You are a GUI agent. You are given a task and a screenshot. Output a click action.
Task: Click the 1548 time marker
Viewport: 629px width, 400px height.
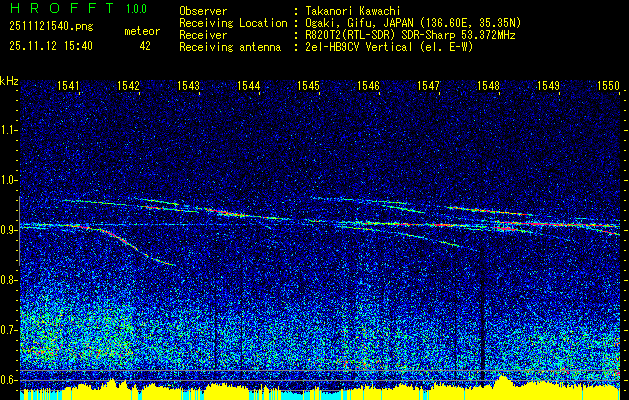pos(488,85)
